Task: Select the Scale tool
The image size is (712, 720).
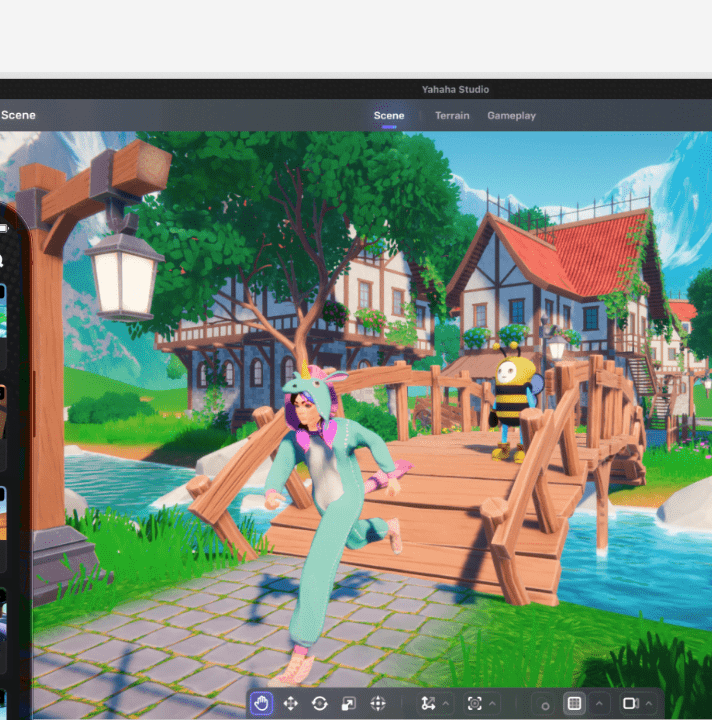Action: click(349, 703)
